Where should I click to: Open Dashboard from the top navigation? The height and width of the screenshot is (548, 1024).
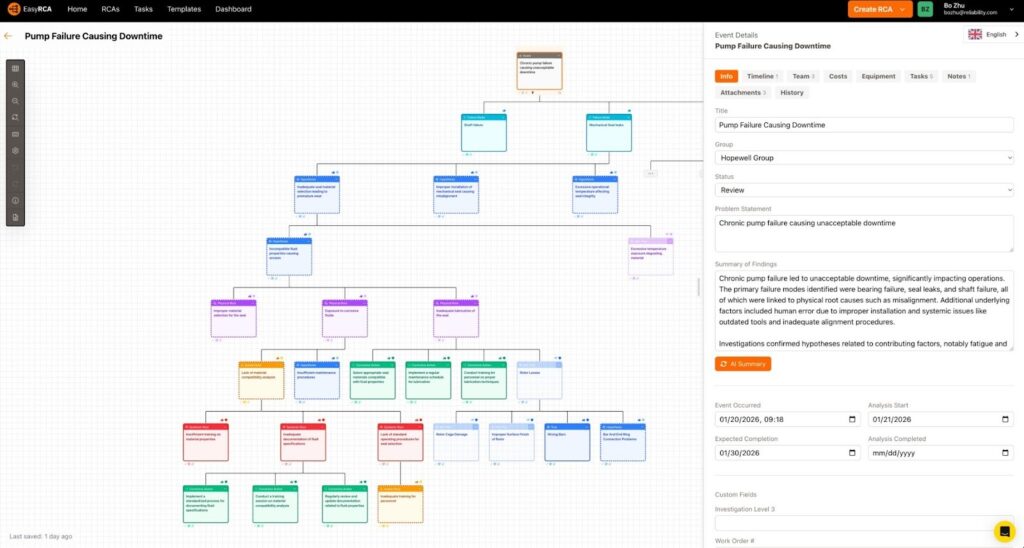(x=233, y=9)
